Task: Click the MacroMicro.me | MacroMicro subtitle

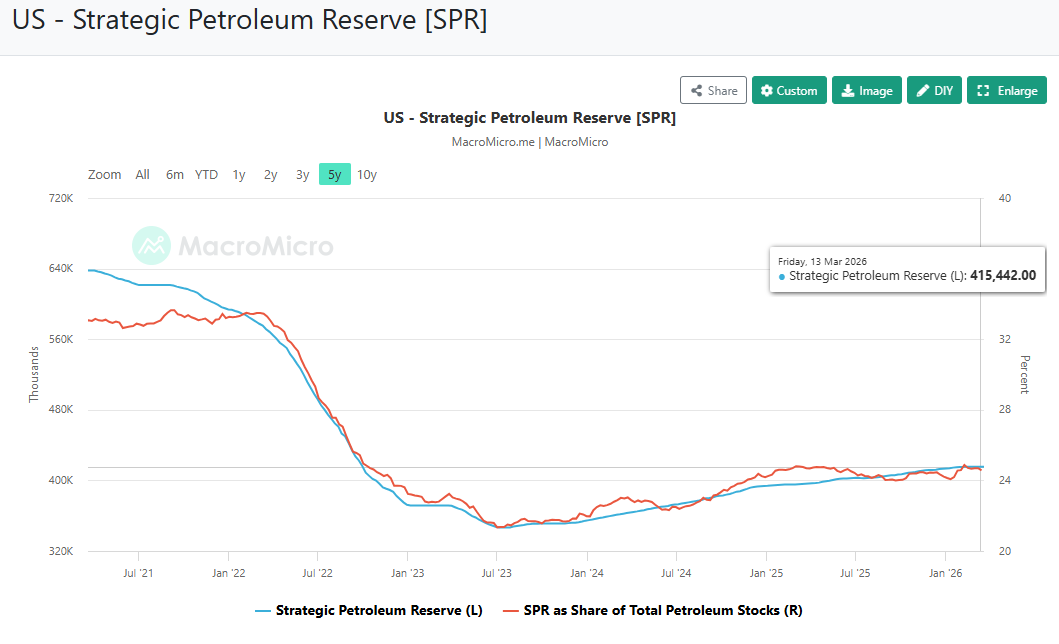Action: [x=530, y=142]
